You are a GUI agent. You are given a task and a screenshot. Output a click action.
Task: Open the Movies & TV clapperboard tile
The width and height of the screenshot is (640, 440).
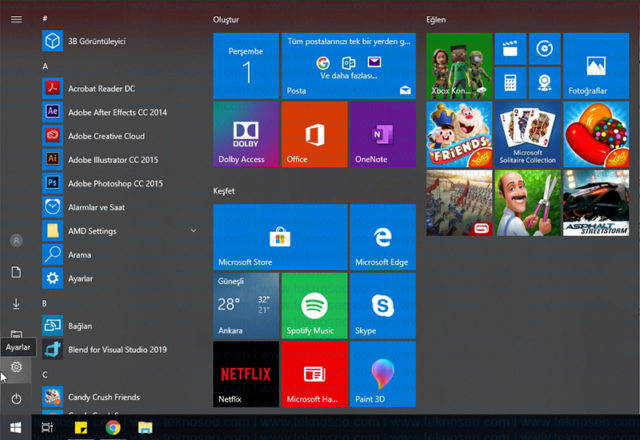coord(510,49)
